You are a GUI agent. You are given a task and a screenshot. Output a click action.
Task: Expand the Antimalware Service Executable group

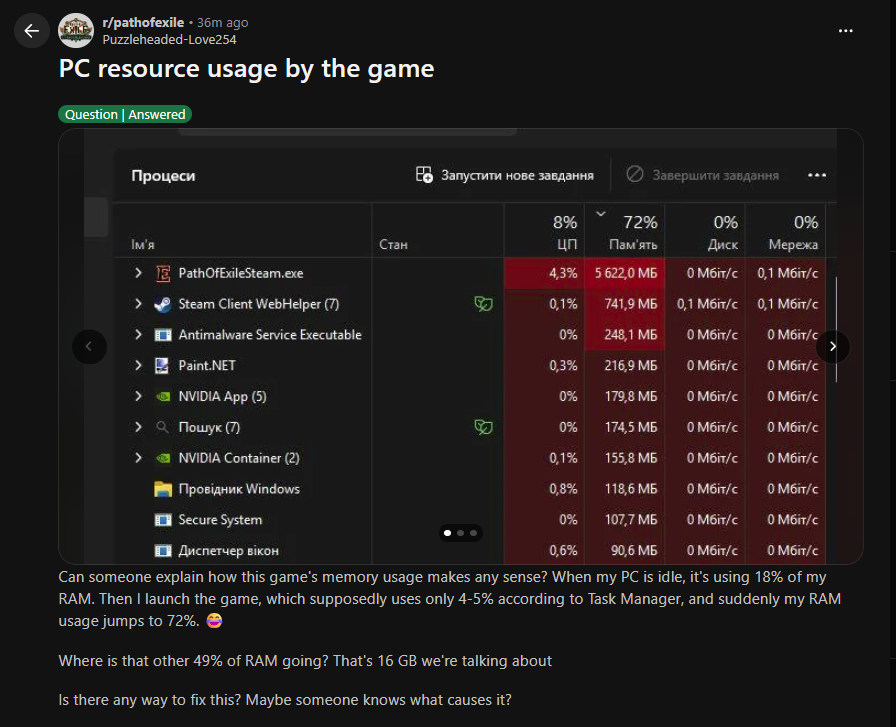[x=138, y=334]
